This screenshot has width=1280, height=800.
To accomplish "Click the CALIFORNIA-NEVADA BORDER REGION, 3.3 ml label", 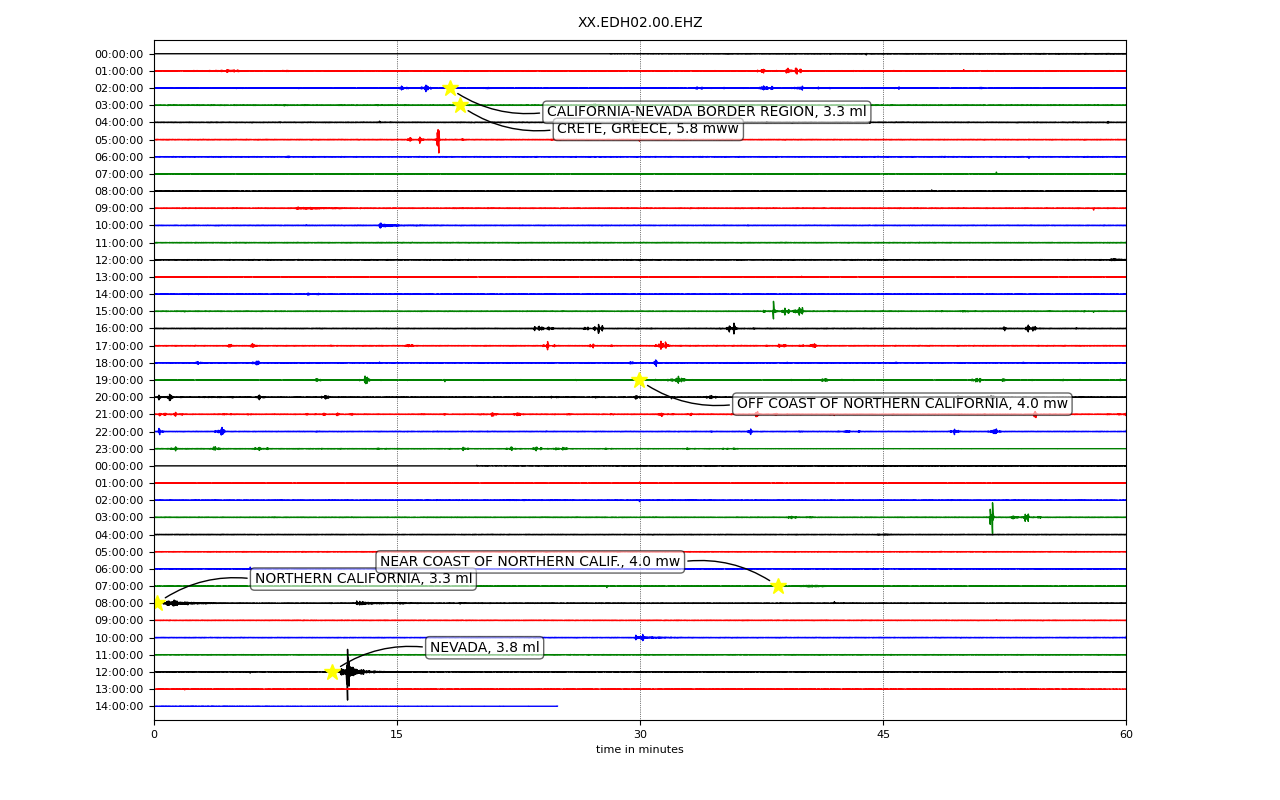I will 706,112.
